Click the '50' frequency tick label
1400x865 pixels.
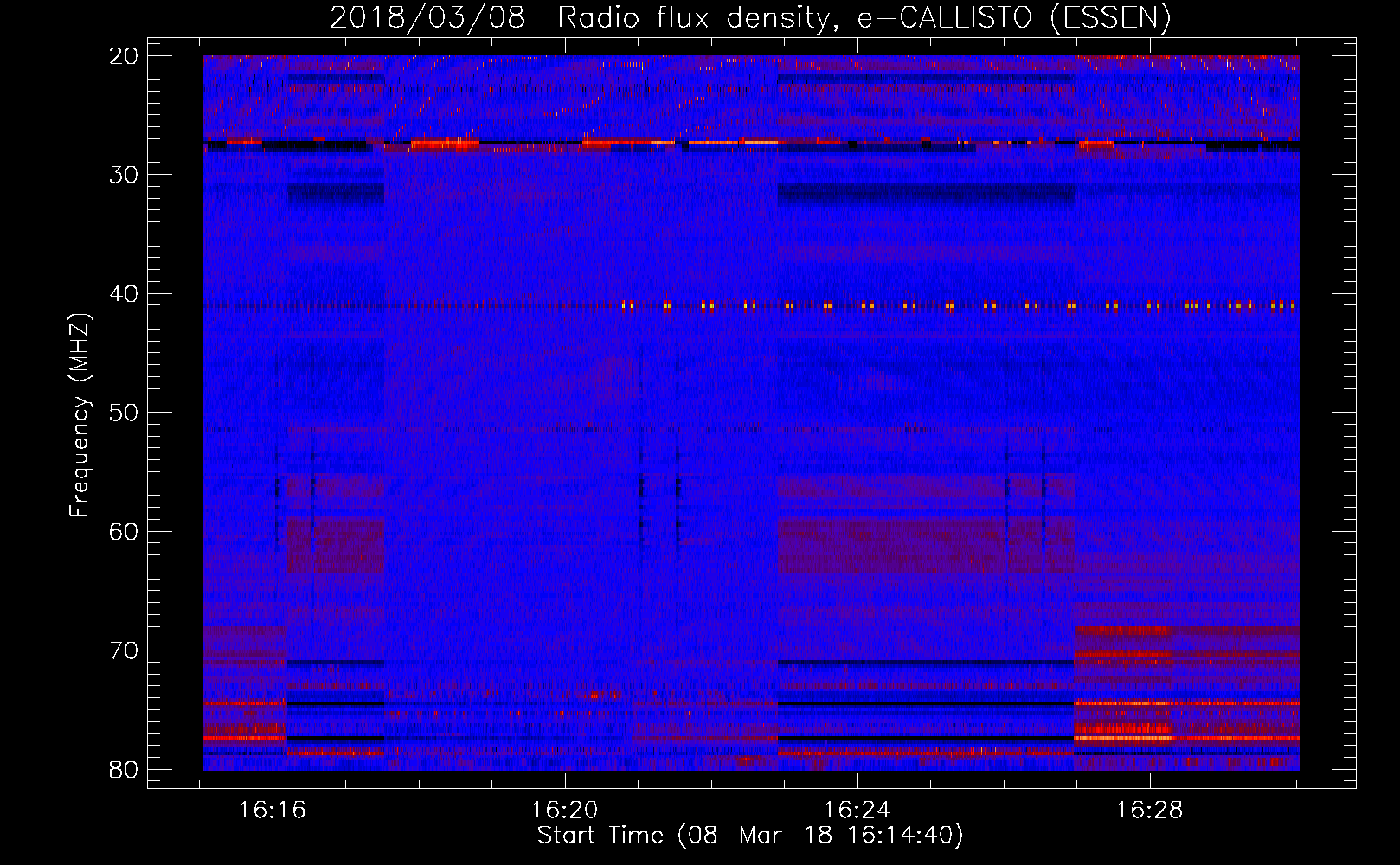pos(125,413)
